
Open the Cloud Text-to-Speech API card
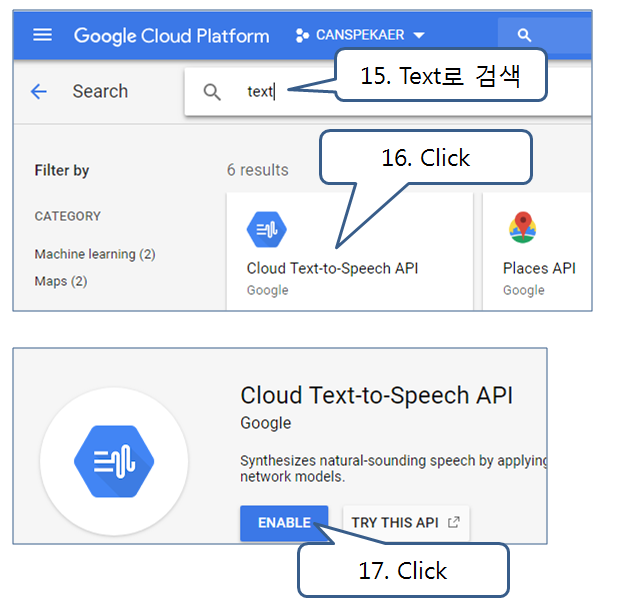tap(349, 251)
